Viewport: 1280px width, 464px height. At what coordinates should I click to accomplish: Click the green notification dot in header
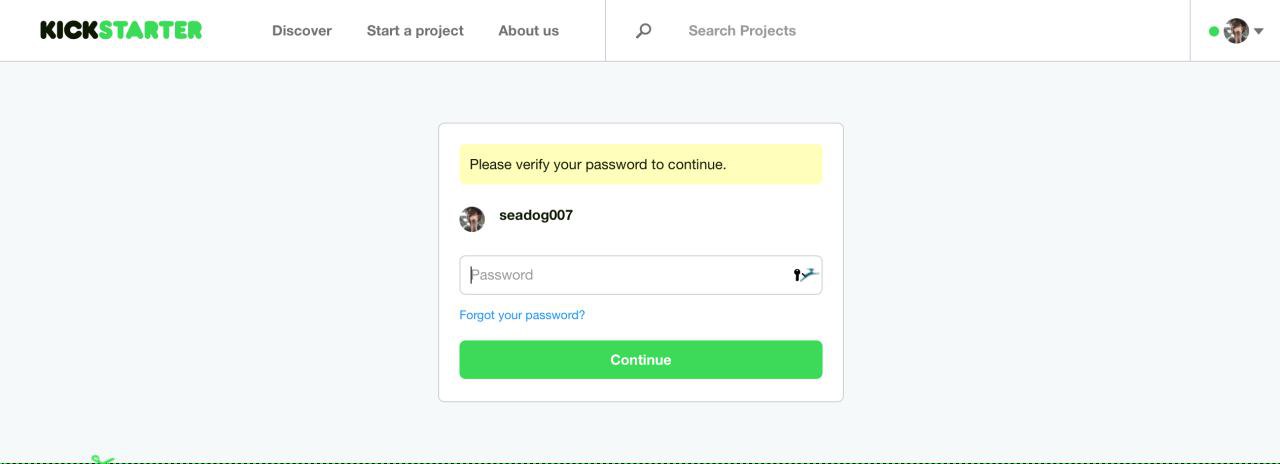click(1214, 31)
